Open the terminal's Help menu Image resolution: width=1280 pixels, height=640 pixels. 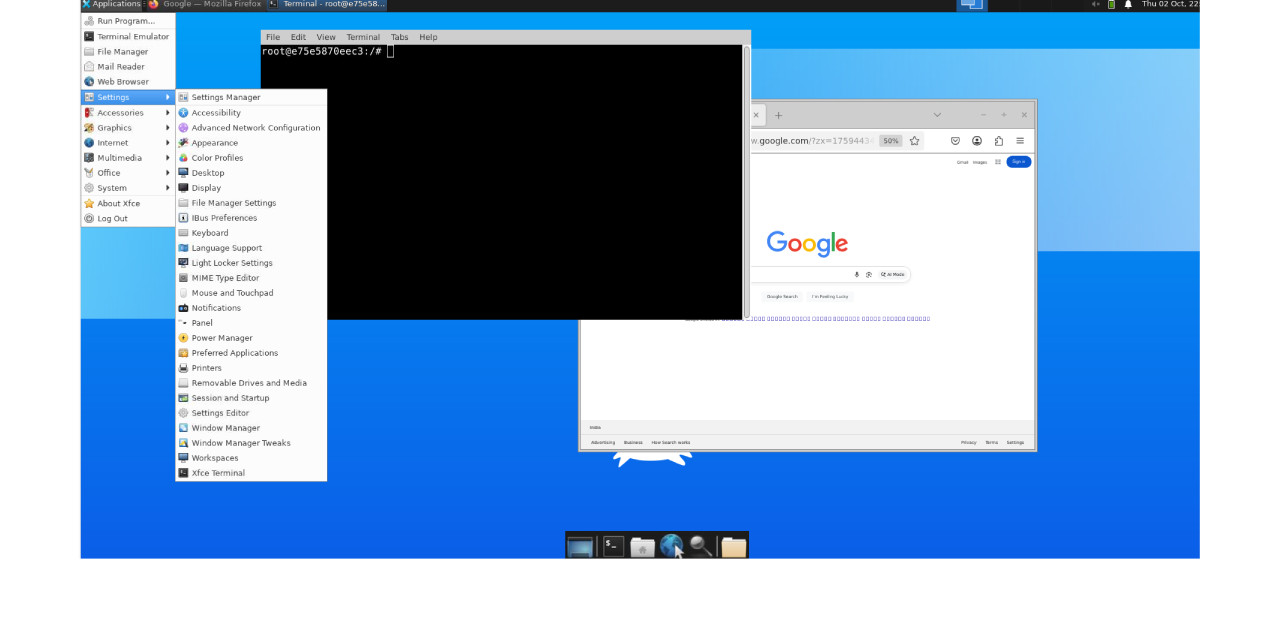tap(428, 37)
